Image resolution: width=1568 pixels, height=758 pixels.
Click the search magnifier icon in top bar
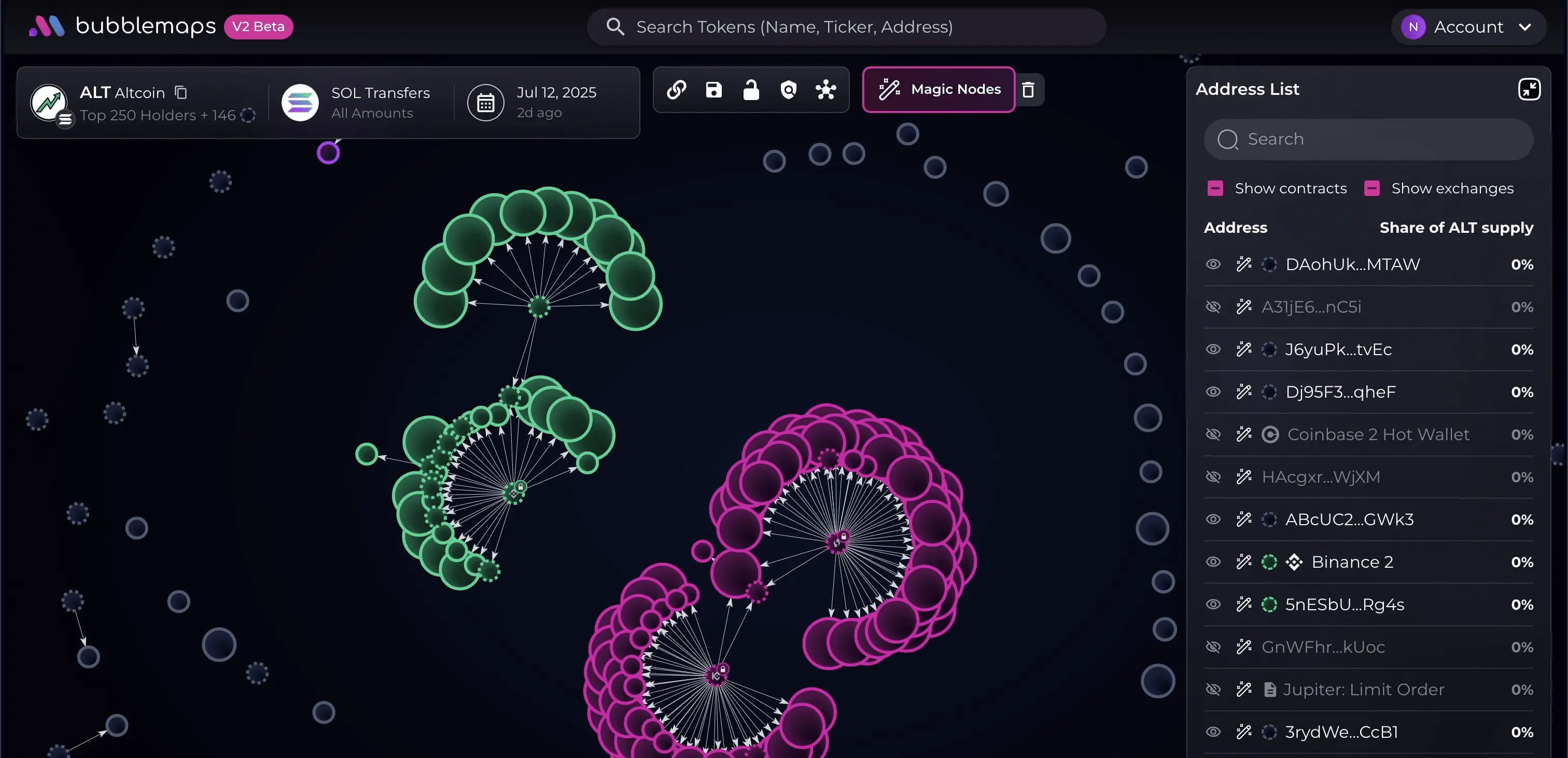tap(615, 27)
